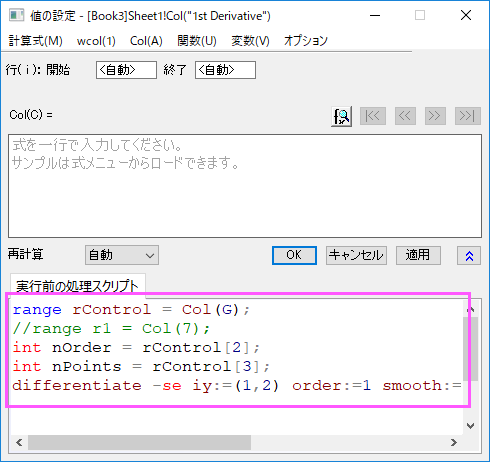Click the horizontal scrollbar thumb
Screen dimensions: 490x462
pyautogui.click(x=139, y=442)
